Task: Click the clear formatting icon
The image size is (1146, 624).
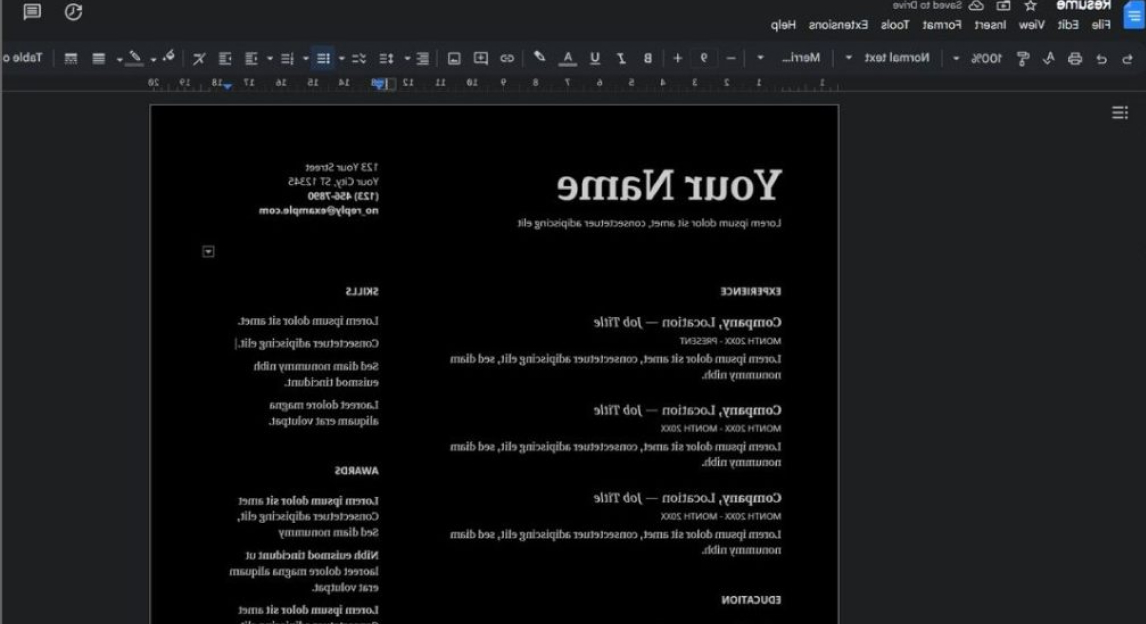Action: click(x=199, y=58)
